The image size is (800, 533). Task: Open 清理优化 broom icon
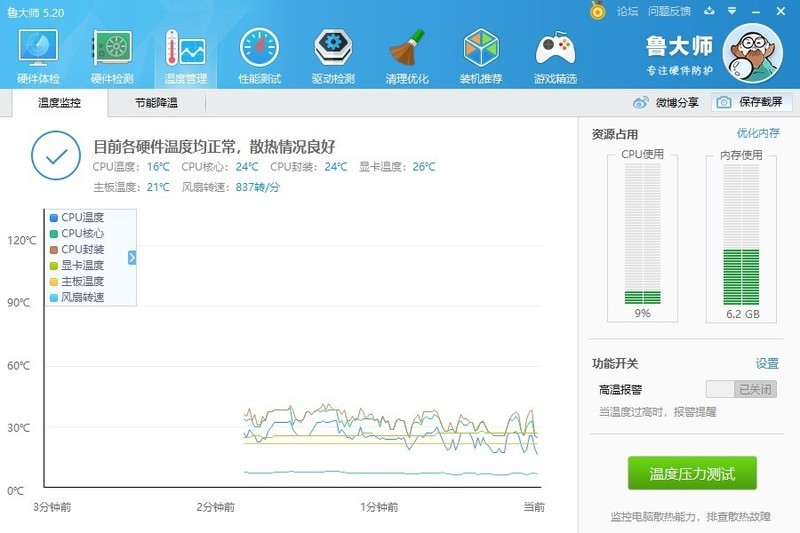[407, 48]
